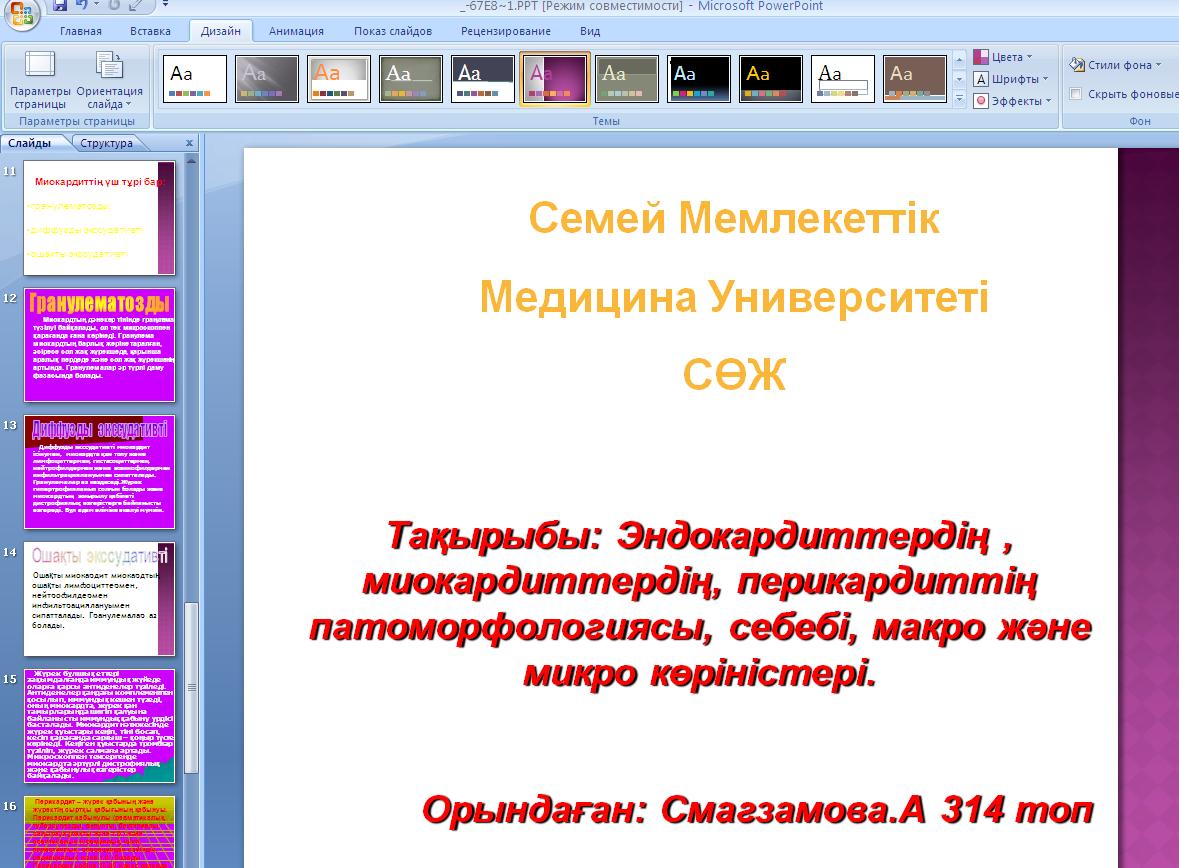Apply the black theme with yellow Aa
Image resolution: width=1179 pixels, height=868 pixels.
click(x=771, y=78)
